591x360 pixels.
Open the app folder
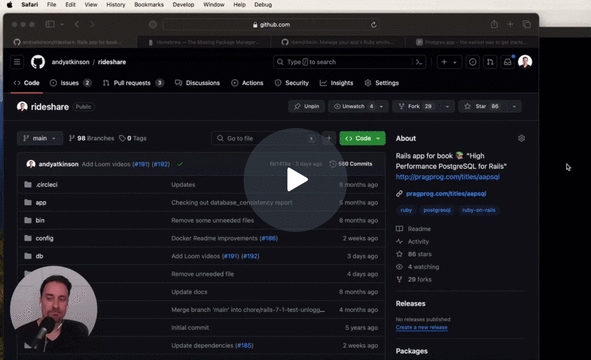(x=41, y=202)
